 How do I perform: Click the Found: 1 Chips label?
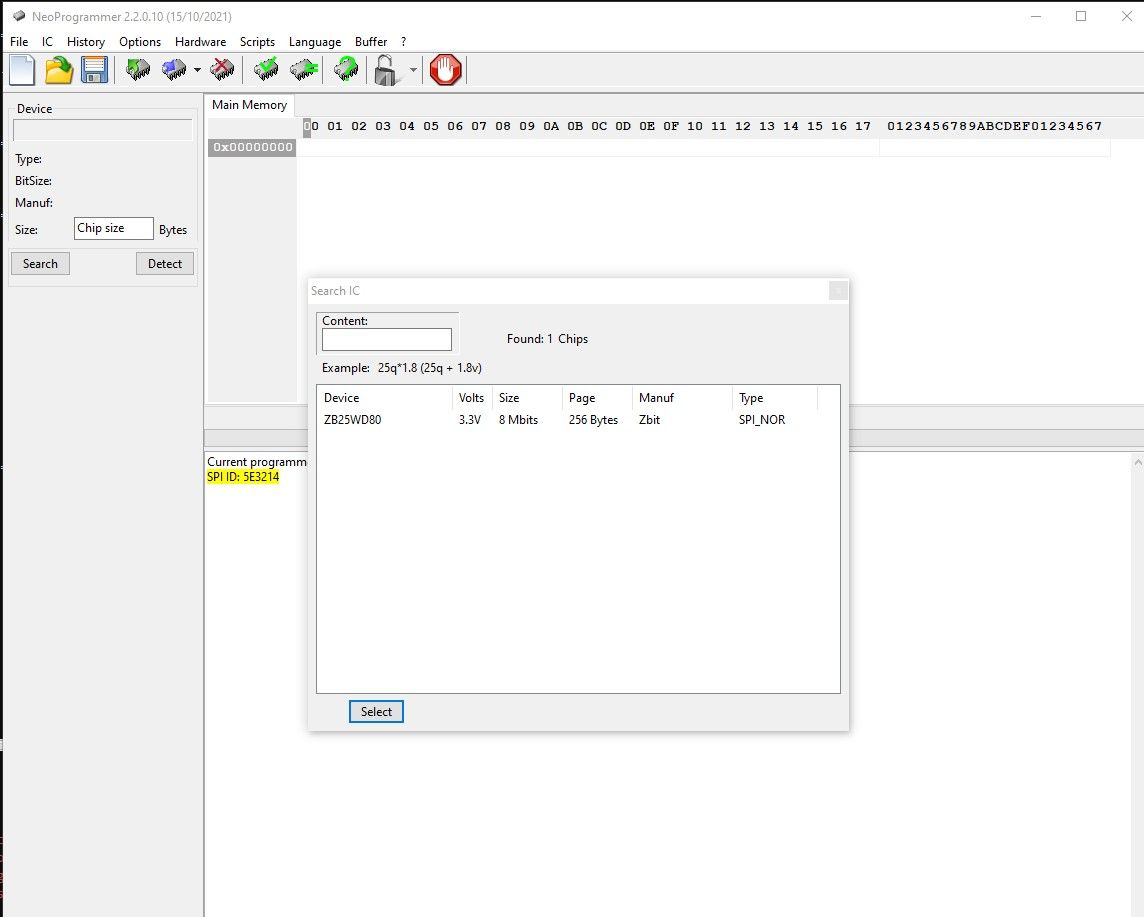point(547,338)
